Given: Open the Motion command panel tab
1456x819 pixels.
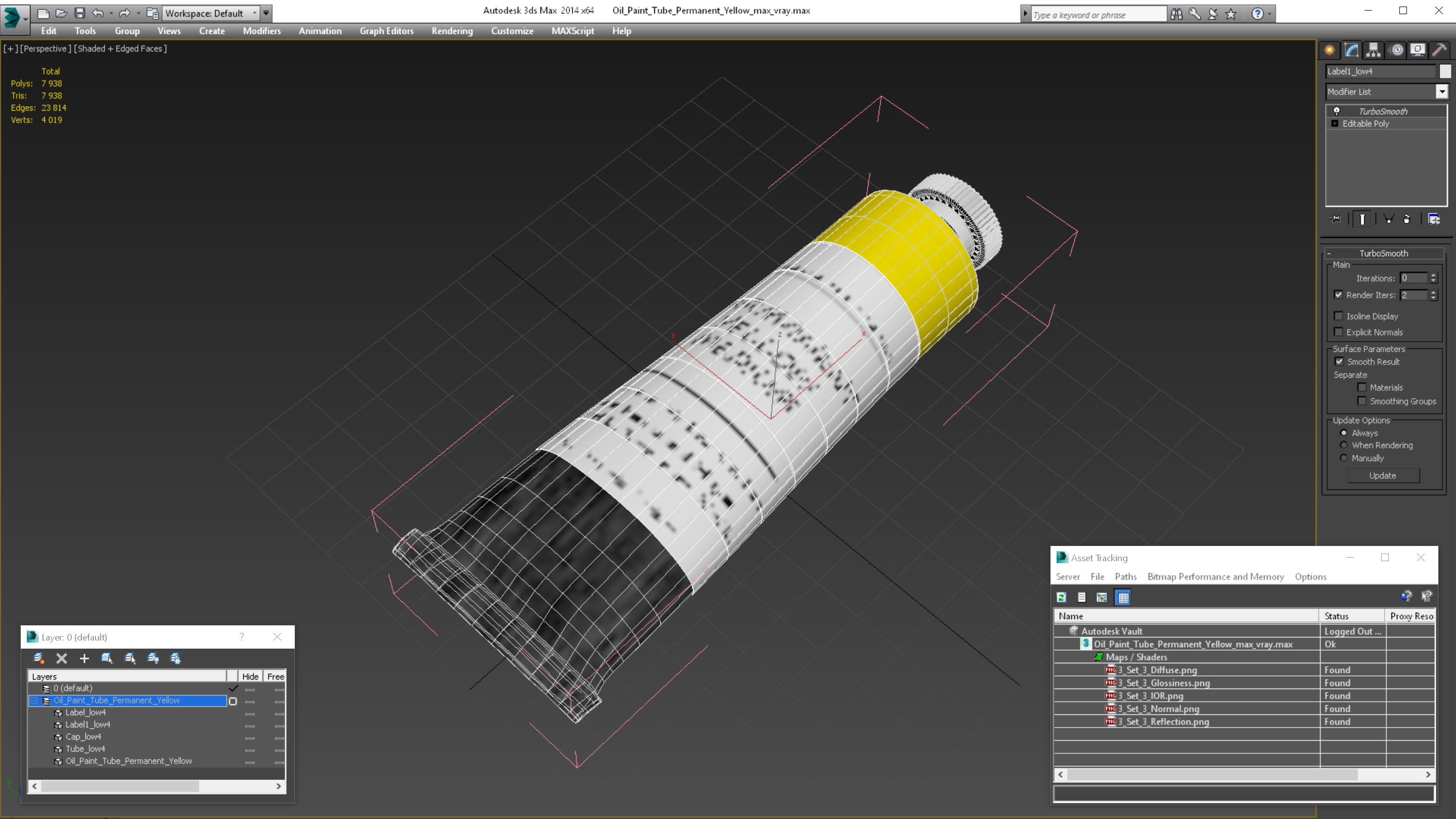Looking at the screenshot, I should point(1396,50).
